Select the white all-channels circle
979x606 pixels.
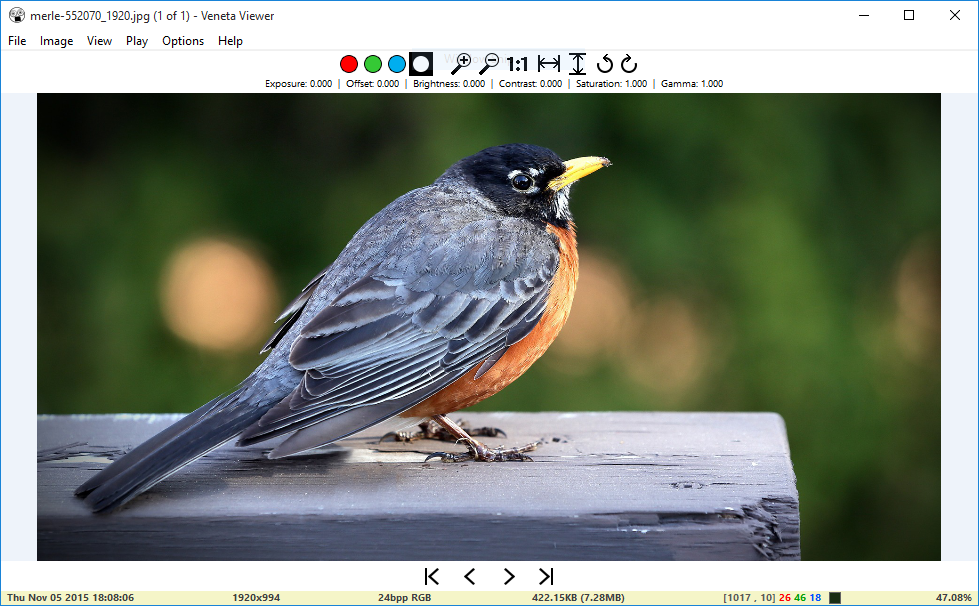(x=421, y=64)
